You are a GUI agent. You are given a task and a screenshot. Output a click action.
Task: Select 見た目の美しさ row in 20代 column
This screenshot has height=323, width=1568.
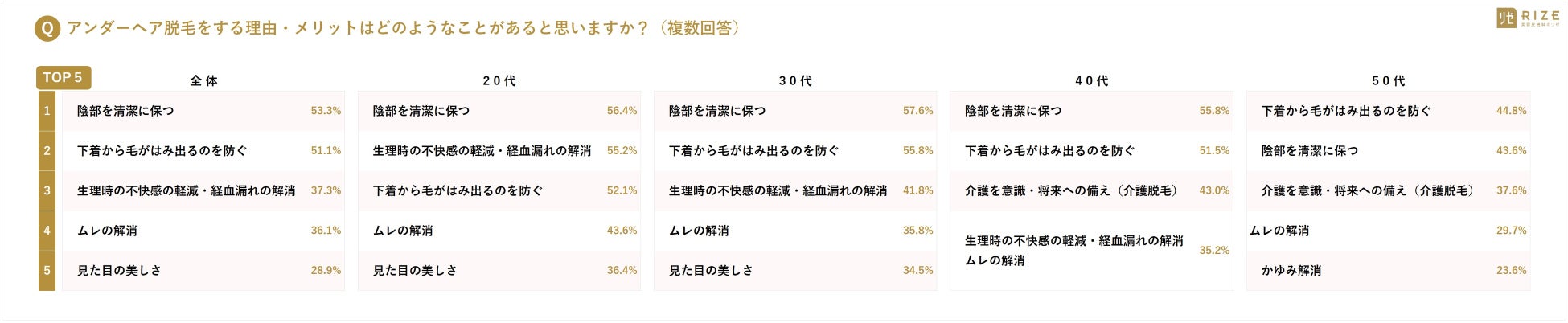[415, 271]
